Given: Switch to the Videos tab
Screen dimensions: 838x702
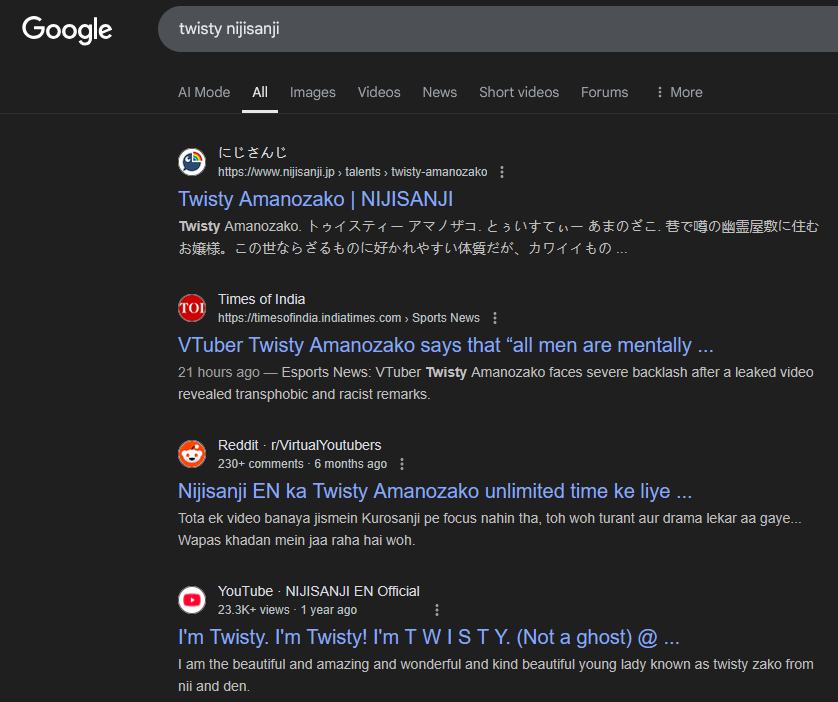Looking at the screenshot, I should (379, 92).
